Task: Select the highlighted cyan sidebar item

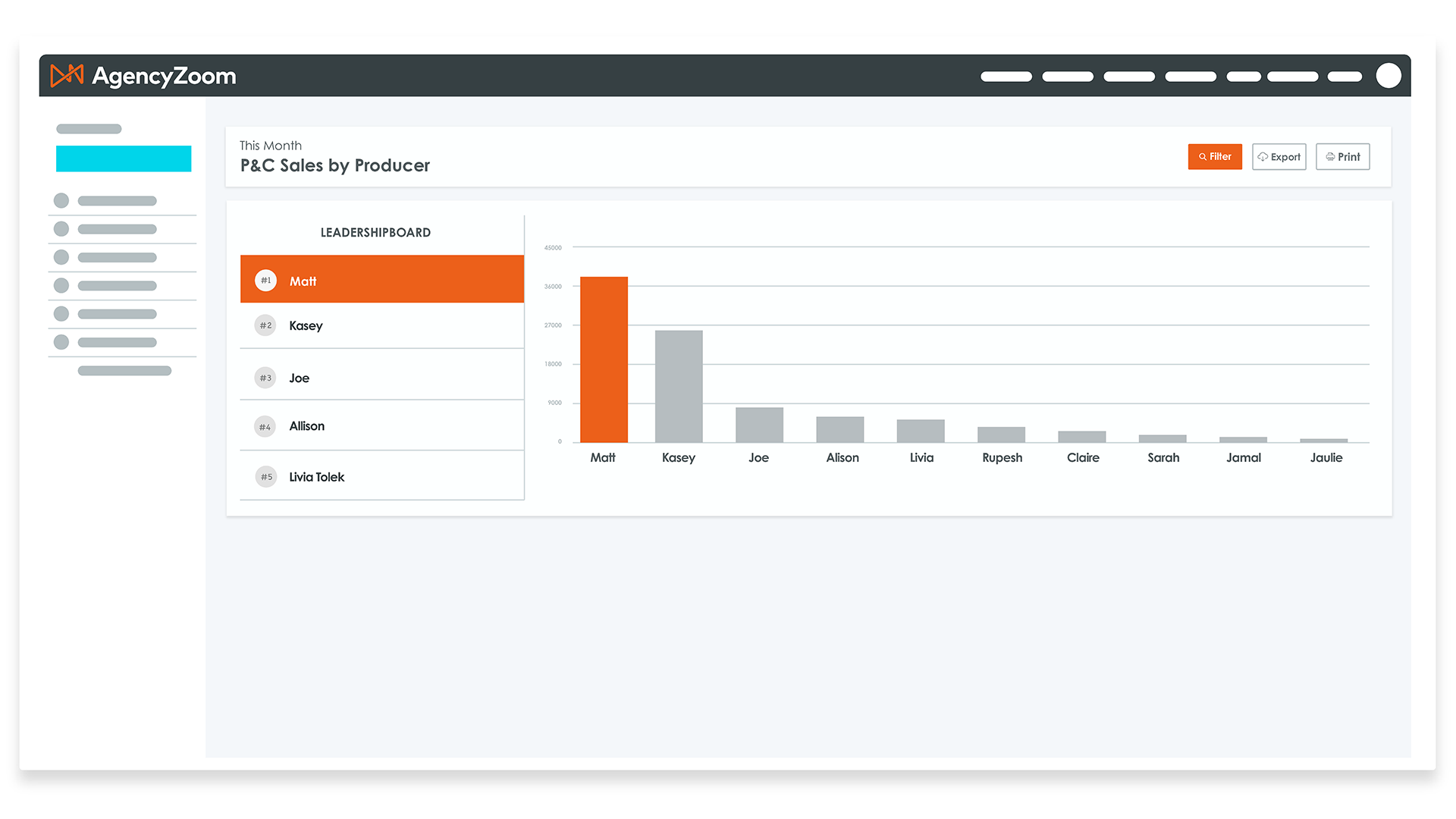Action: click(x=123, y=158)
